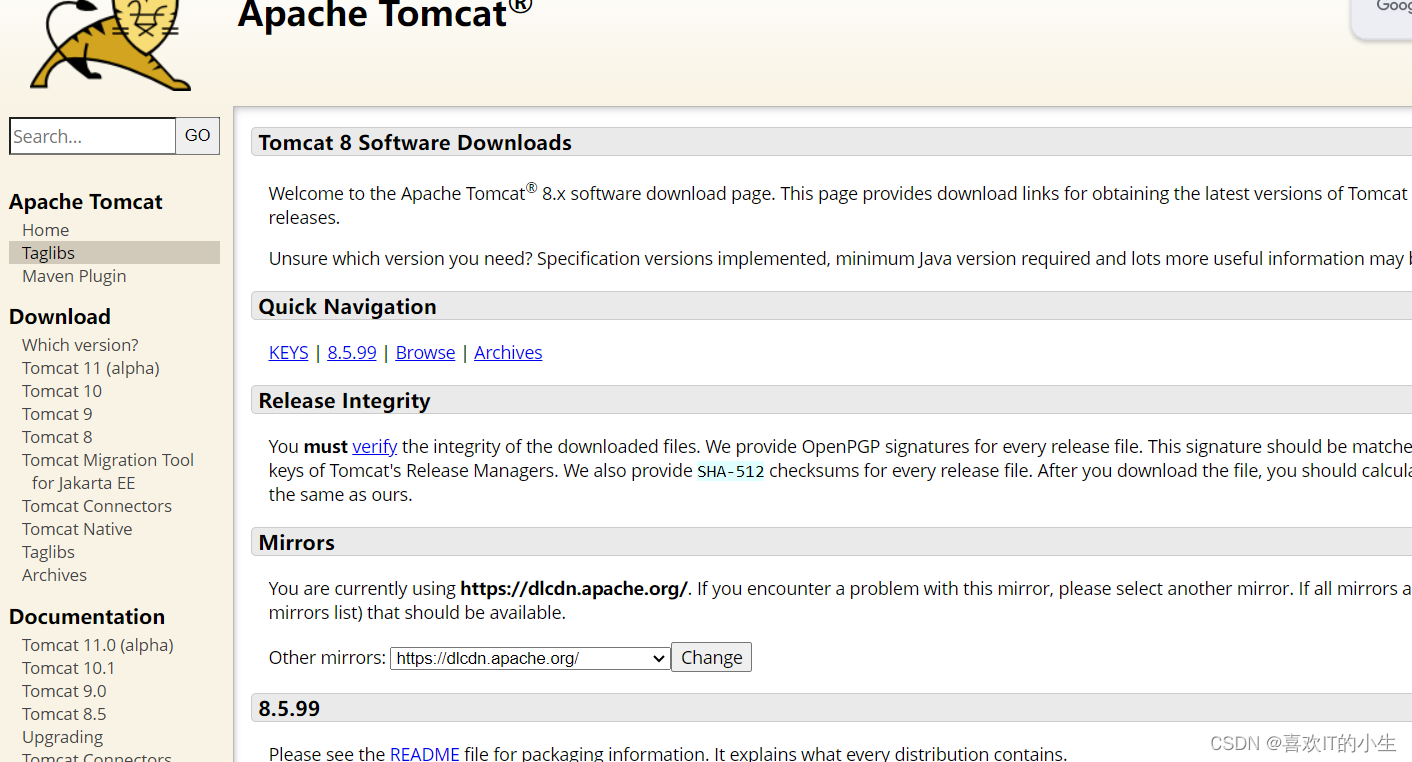This screenshot has height=762, width=1412.
Task: Open the KEYS link in Quick Navigation
Action: [288, 352]
